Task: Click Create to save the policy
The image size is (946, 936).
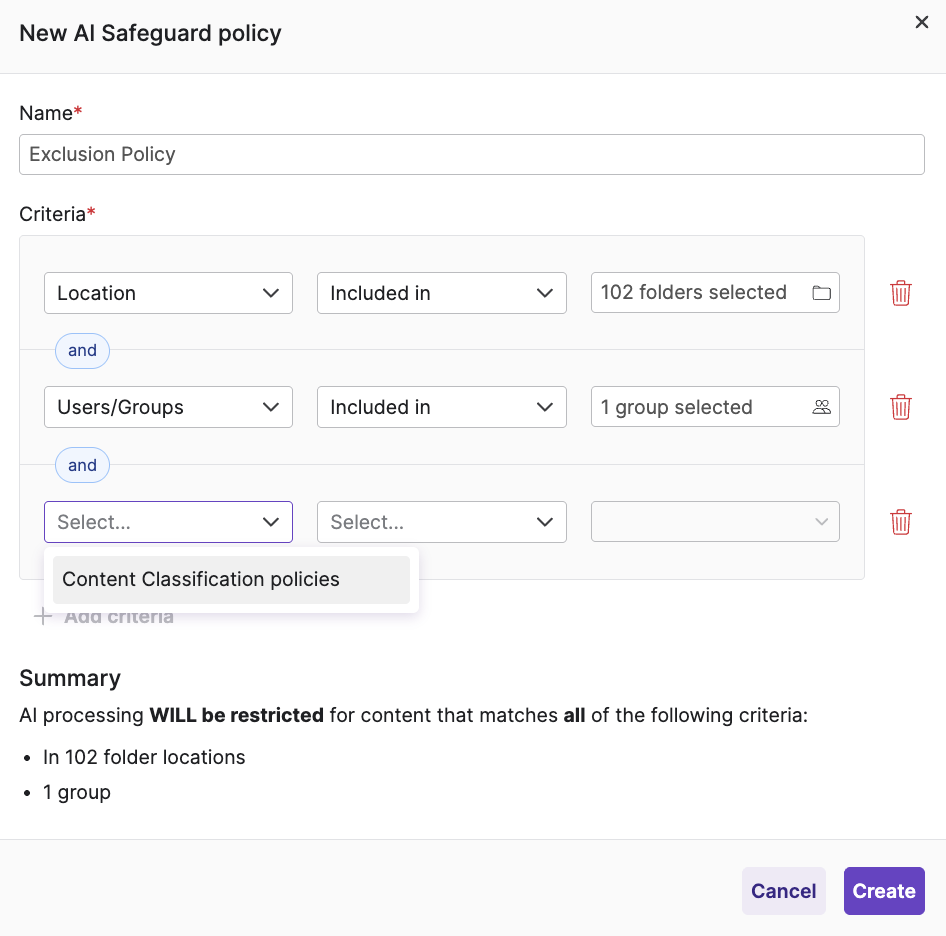Action: pyautogui.click(x=883, y=891)
